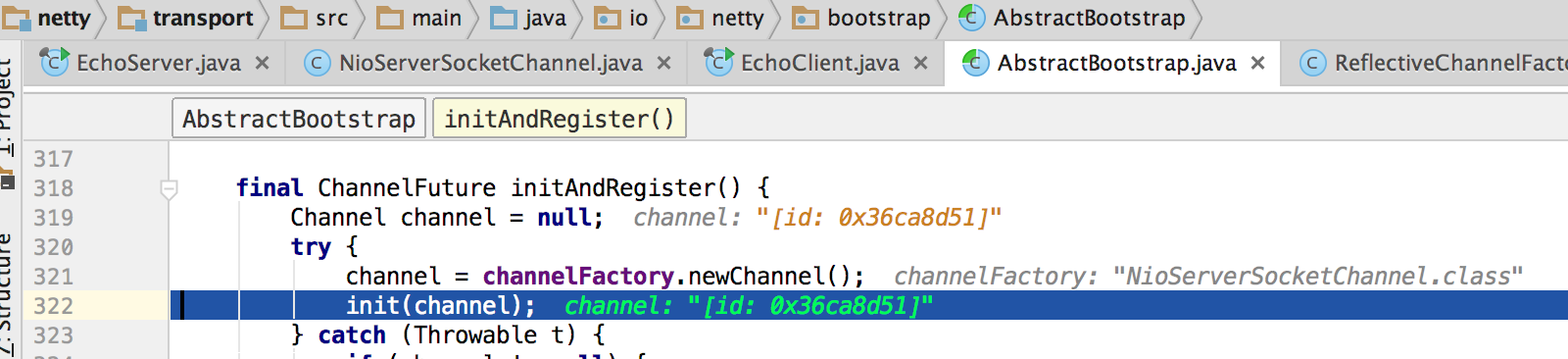
Task: Click the NioServerSocketChannel.class inline debug value
Action: 1318,276
